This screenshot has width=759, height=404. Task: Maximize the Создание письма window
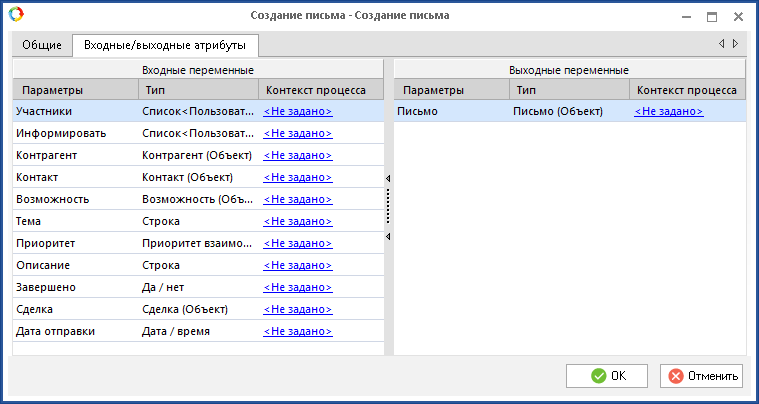click(x=712, y=16)
